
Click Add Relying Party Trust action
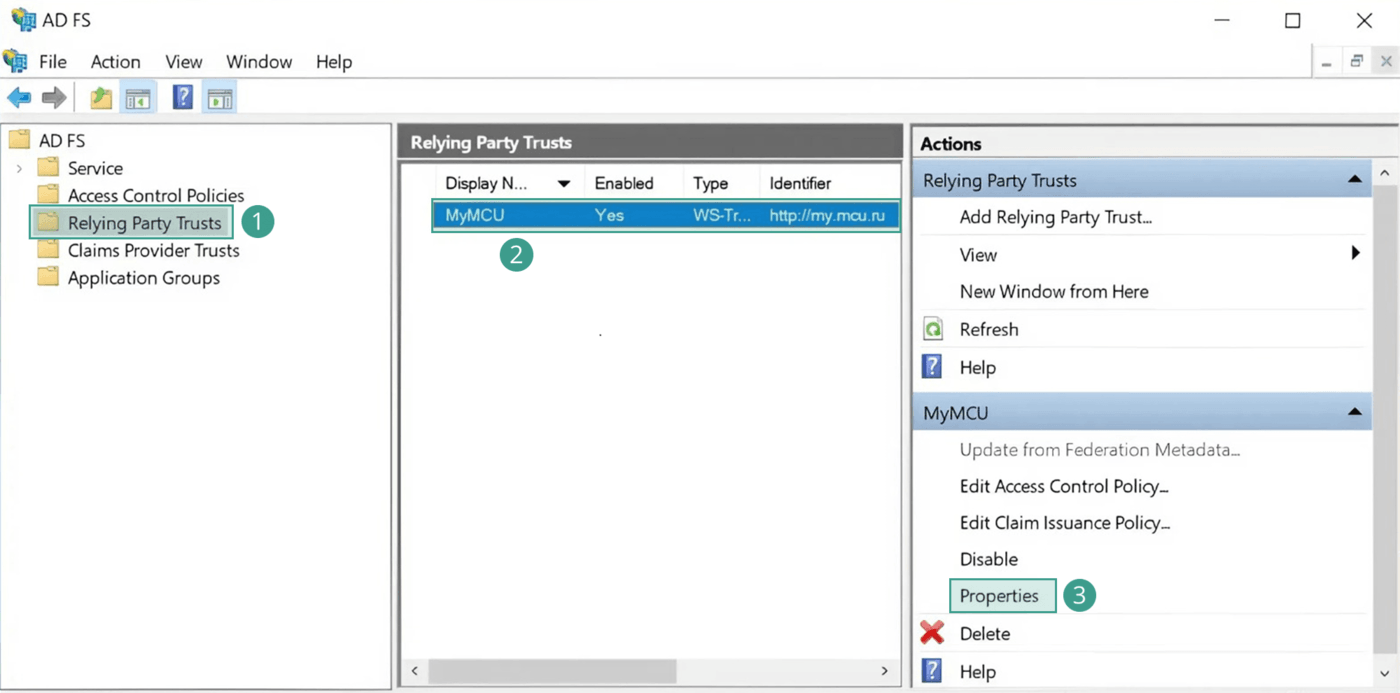[x=1055, y=217]
